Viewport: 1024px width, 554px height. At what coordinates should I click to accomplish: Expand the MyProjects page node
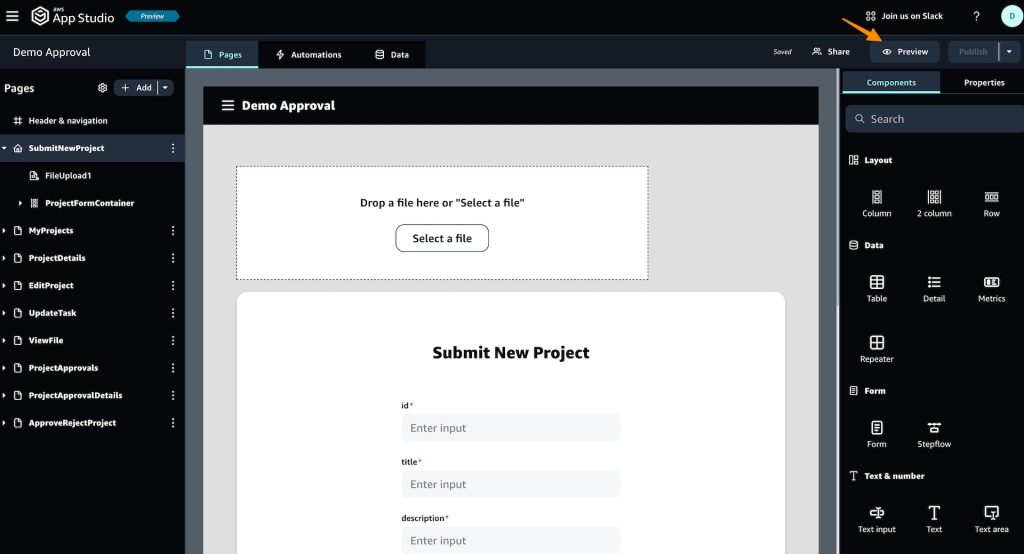tap(5, 231)
